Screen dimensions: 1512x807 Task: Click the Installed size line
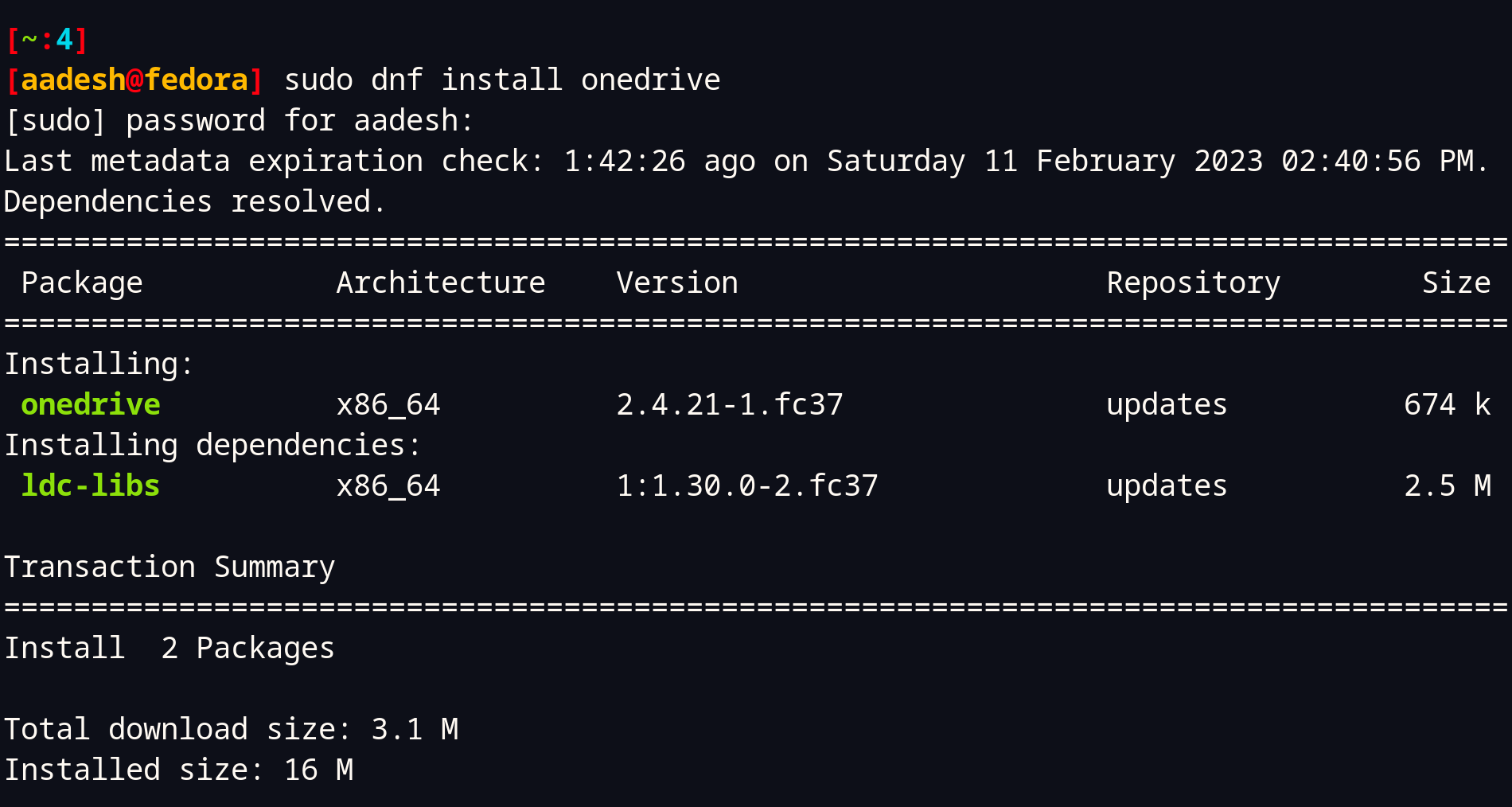coord(179,769)
